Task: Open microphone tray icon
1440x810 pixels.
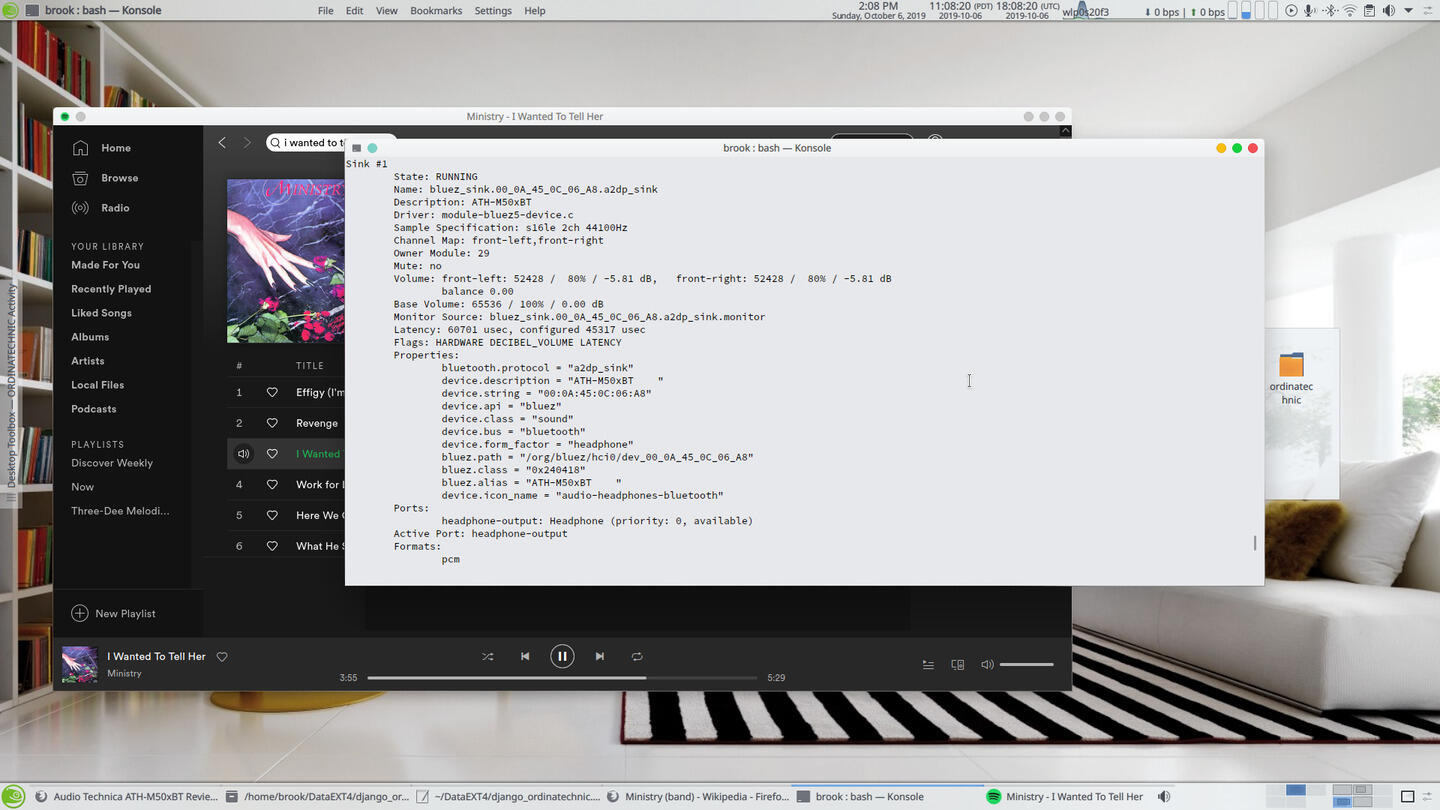Action: 1310,11
